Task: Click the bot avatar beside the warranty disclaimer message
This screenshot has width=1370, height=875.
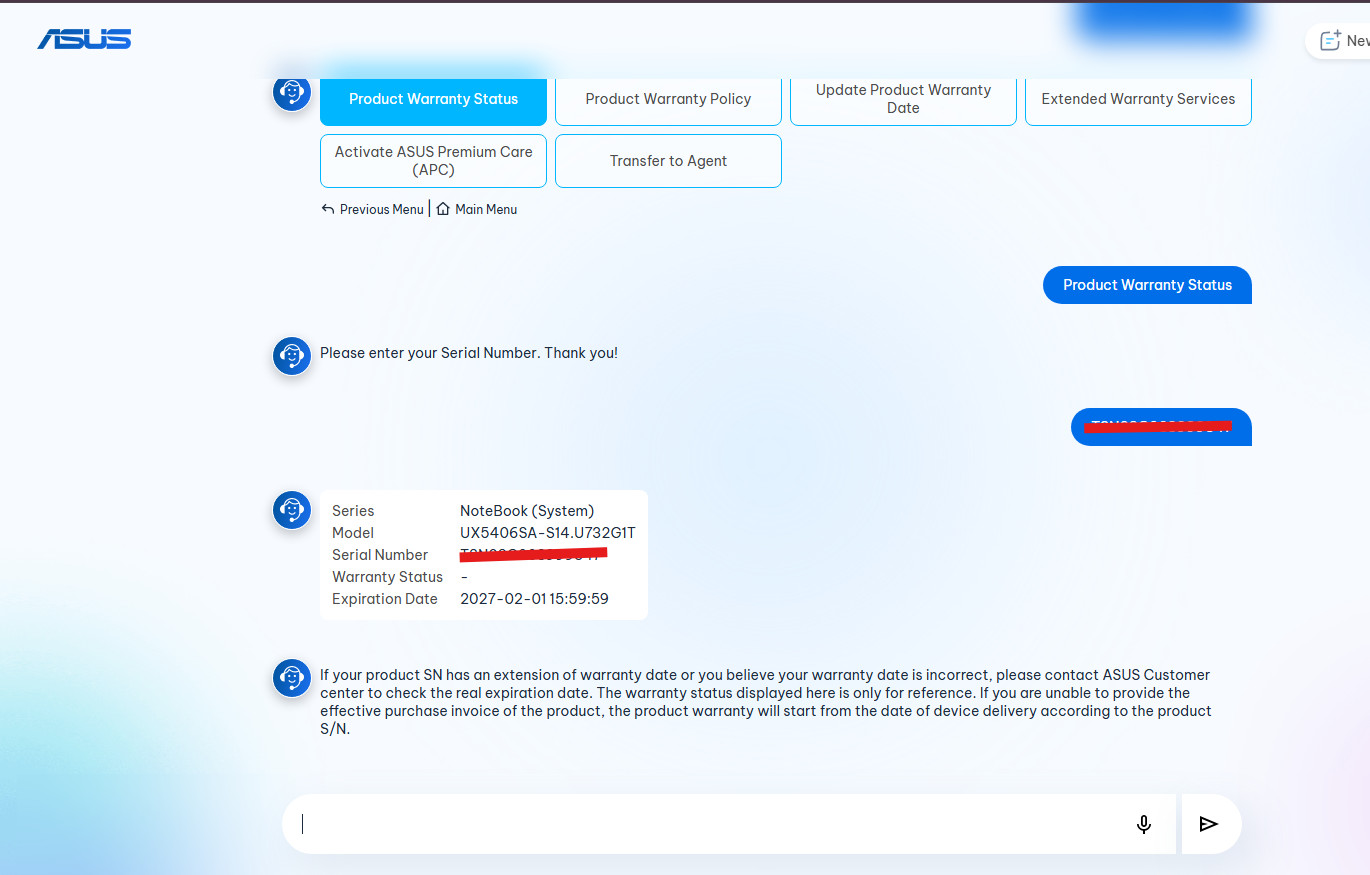Action: click(292, 677)
